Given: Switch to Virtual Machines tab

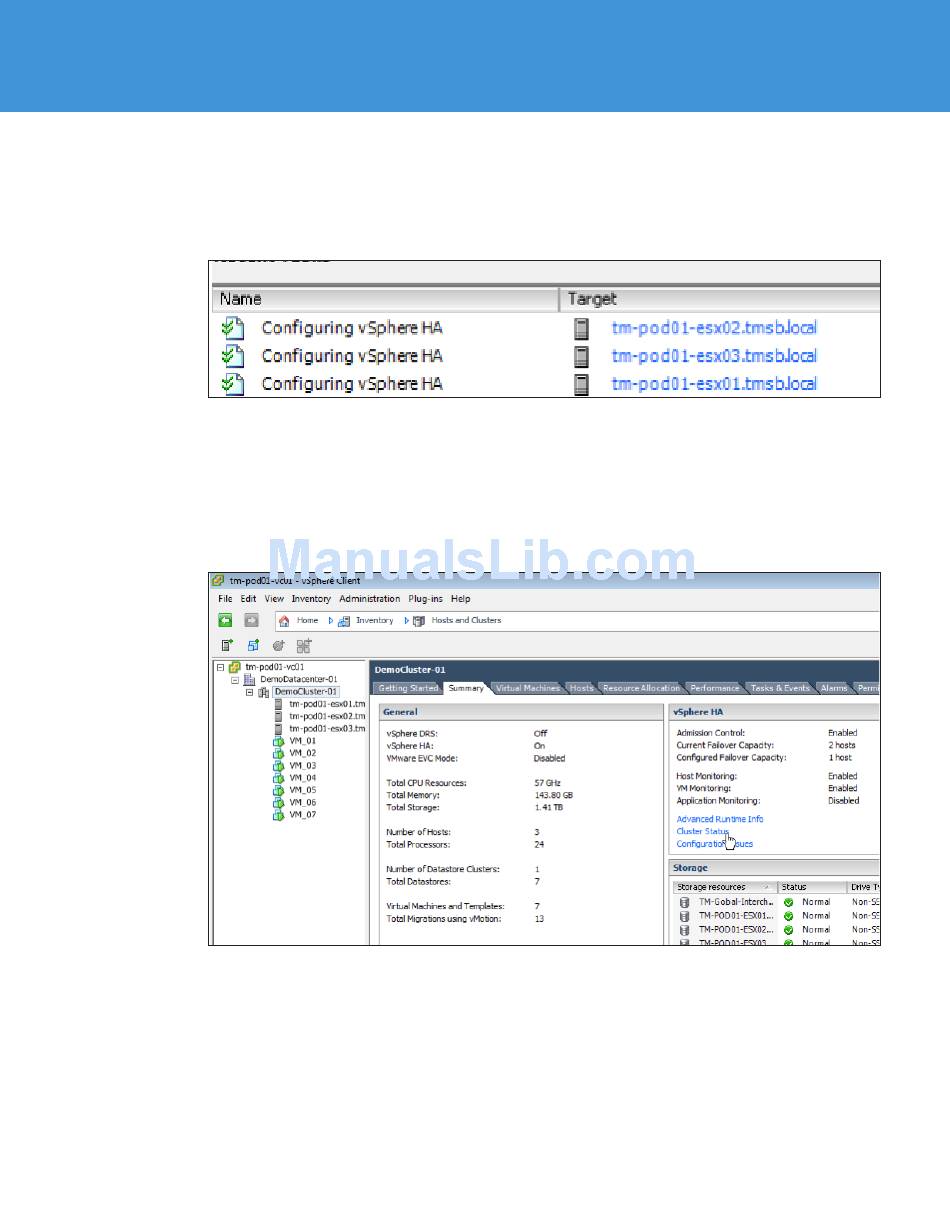Looking at the screenshot, I should pyautogui.click(x=527, y=688).
